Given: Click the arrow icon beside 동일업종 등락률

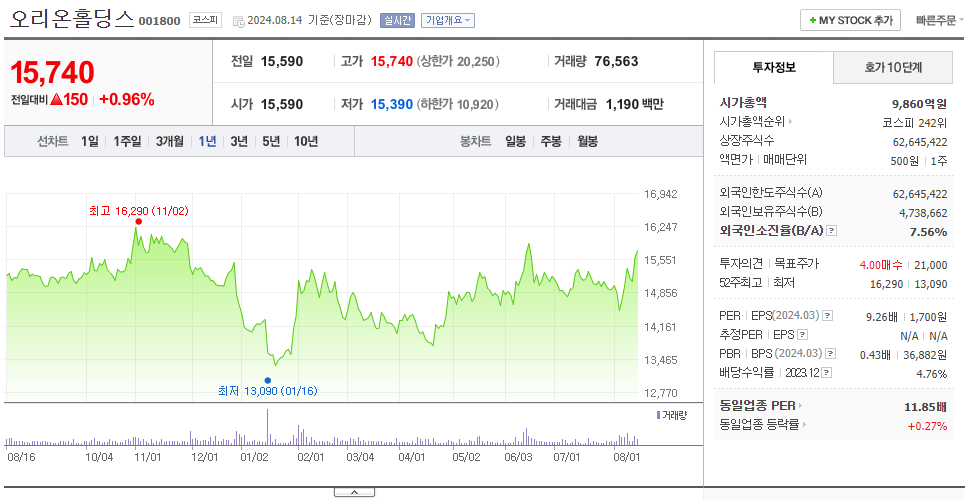Looking at the screenshot, I should pyautogui.click(x=804, y=425).
